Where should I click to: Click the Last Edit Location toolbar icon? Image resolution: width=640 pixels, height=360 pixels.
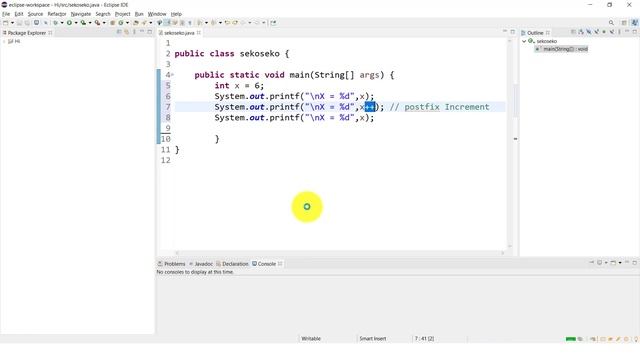(x=227, y=23)
